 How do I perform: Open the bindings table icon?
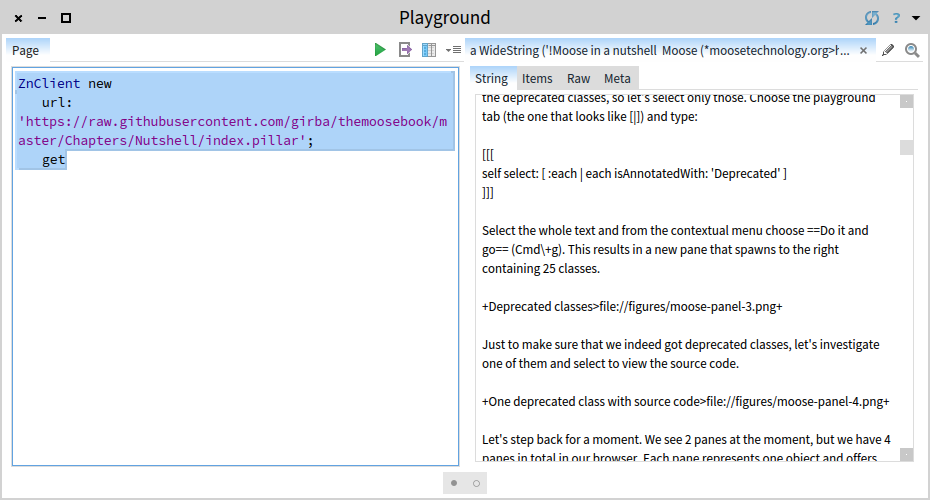(x=429, y=50)
